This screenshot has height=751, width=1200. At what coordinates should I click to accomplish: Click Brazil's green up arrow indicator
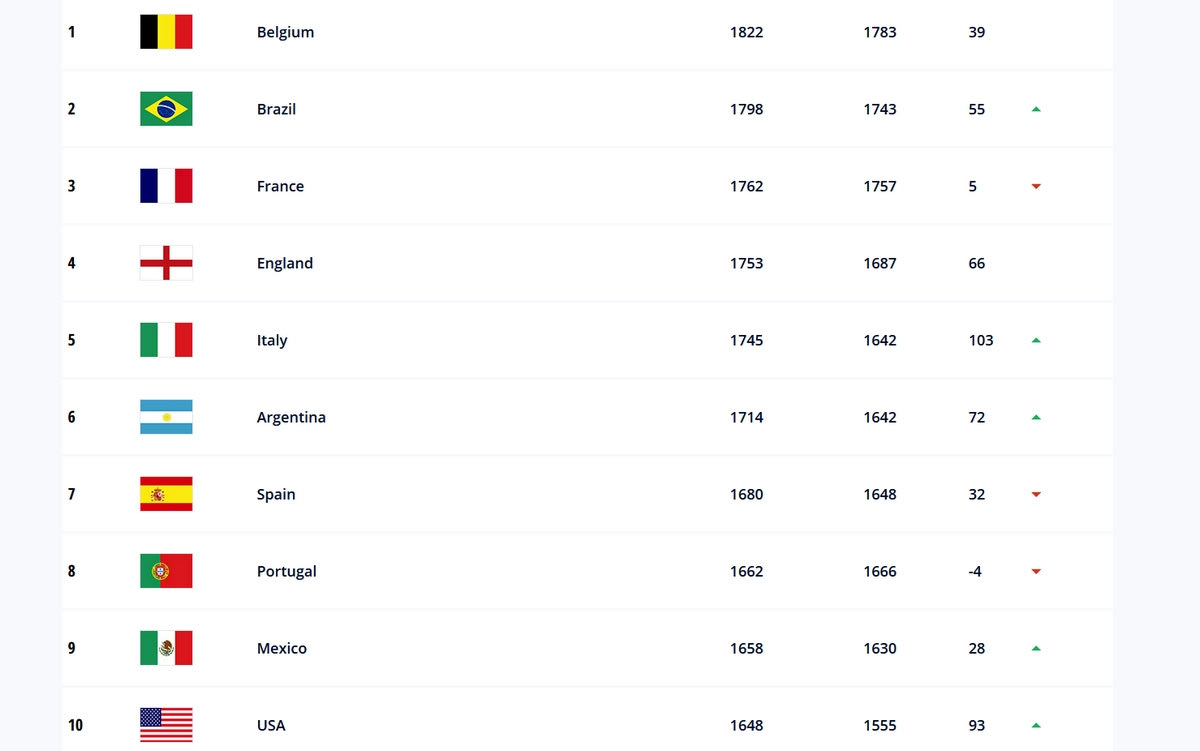pos(1036,109)
